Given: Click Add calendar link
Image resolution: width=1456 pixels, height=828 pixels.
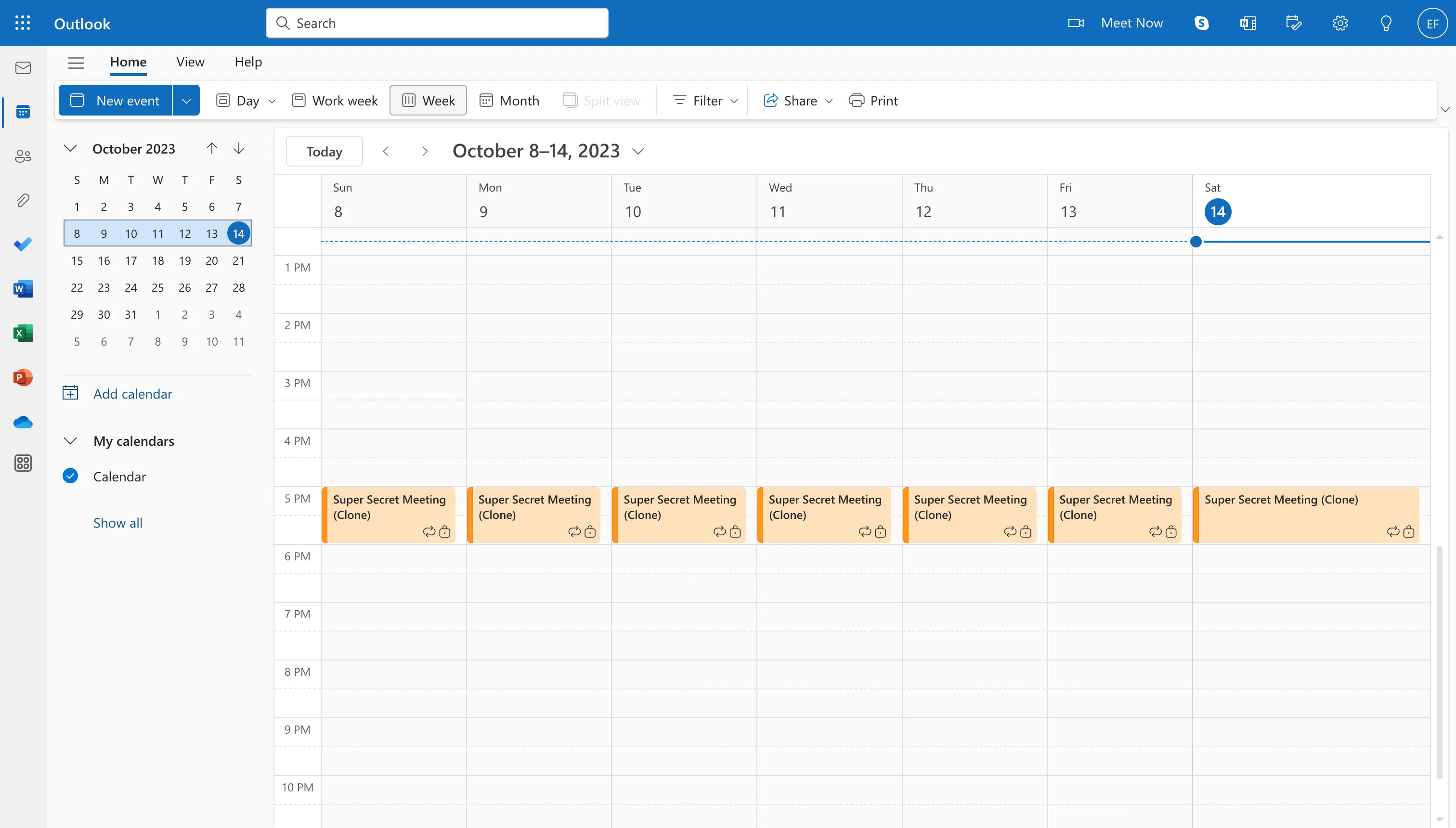Looking at the screenshot, I should tap(132, 393).
